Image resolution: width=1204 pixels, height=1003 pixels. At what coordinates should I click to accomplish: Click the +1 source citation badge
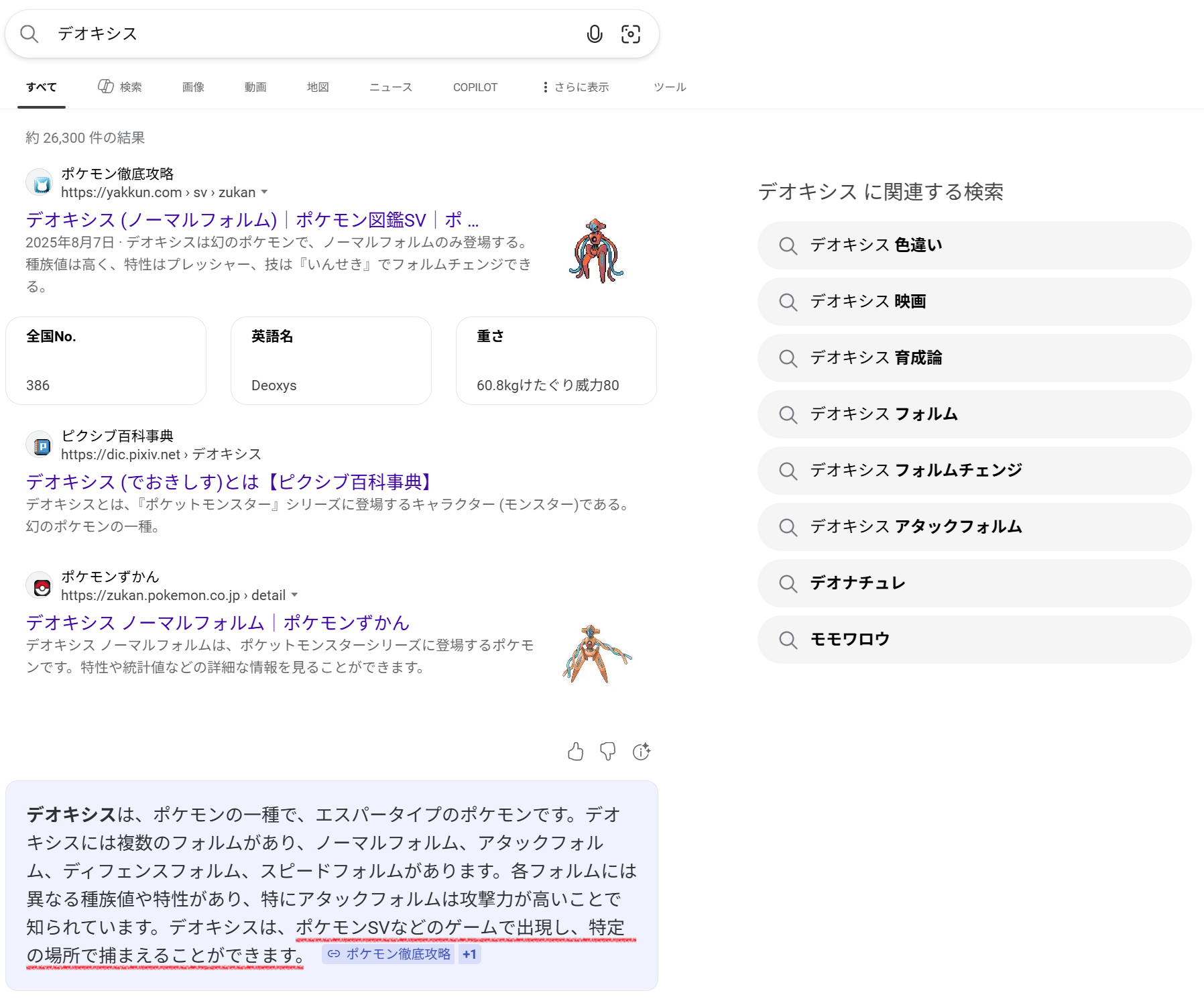coord(469,954)
